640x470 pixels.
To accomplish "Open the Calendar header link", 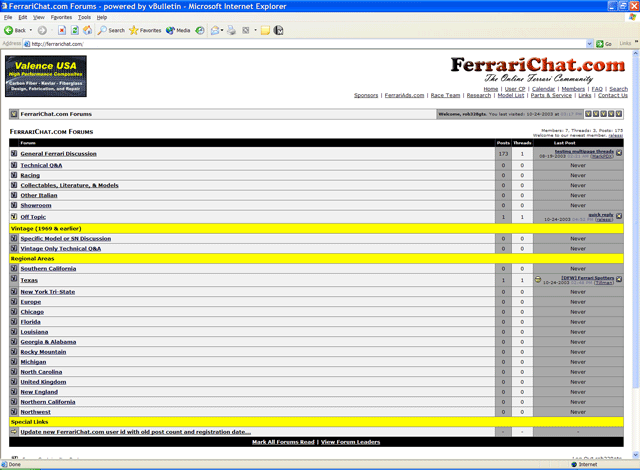I will [x=543, y=89].
